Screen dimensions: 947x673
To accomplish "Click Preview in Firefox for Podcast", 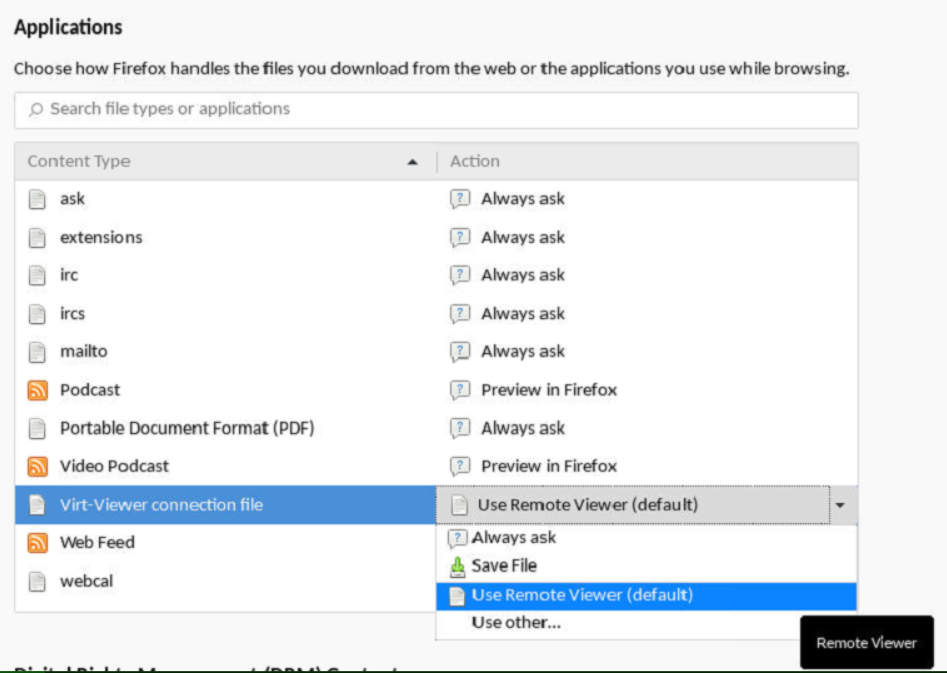I will [548, 390].
